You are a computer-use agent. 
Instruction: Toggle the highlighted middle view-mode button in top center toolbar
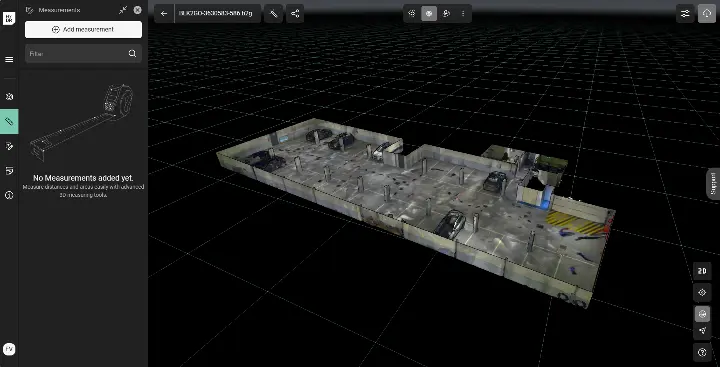point(429,14)
